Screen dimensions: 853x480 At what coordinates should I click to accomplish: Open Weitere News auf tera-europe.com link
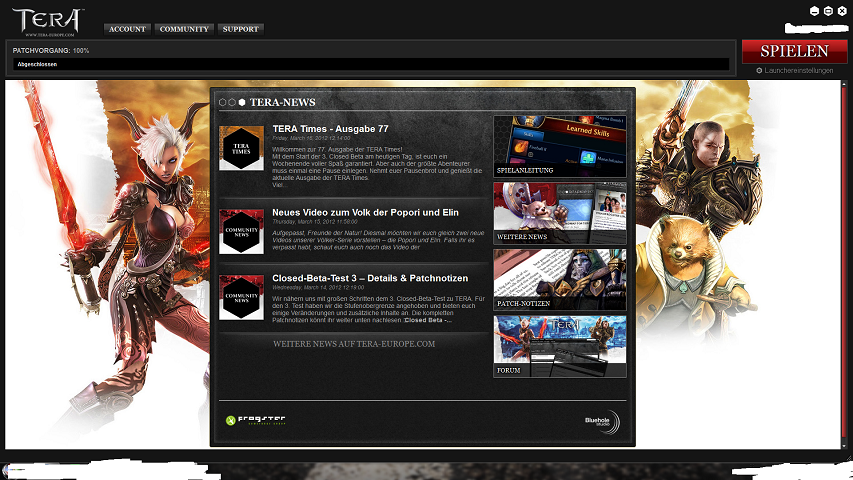tap(354, 344)
